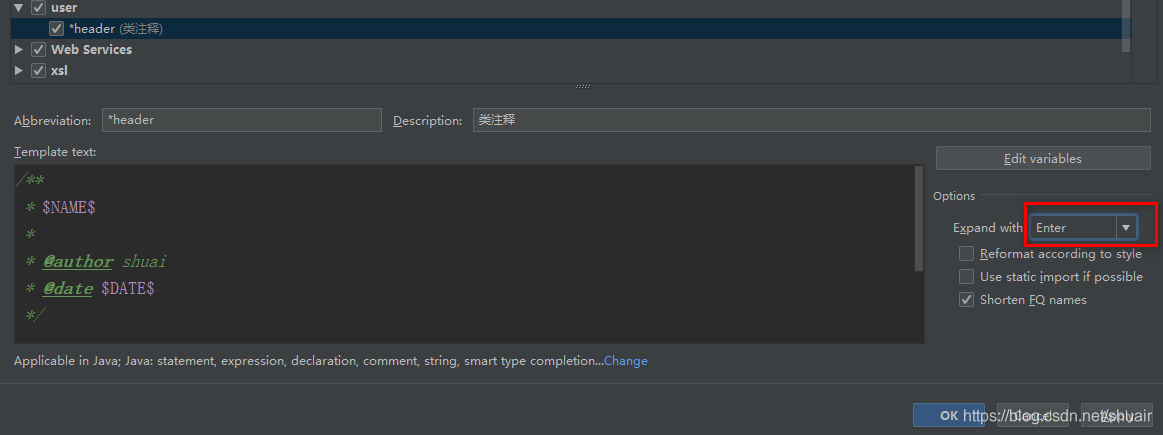This screenshot has width=1163, height=435.
Task: Enable Use static import if possible
Action: pos(966,277)
